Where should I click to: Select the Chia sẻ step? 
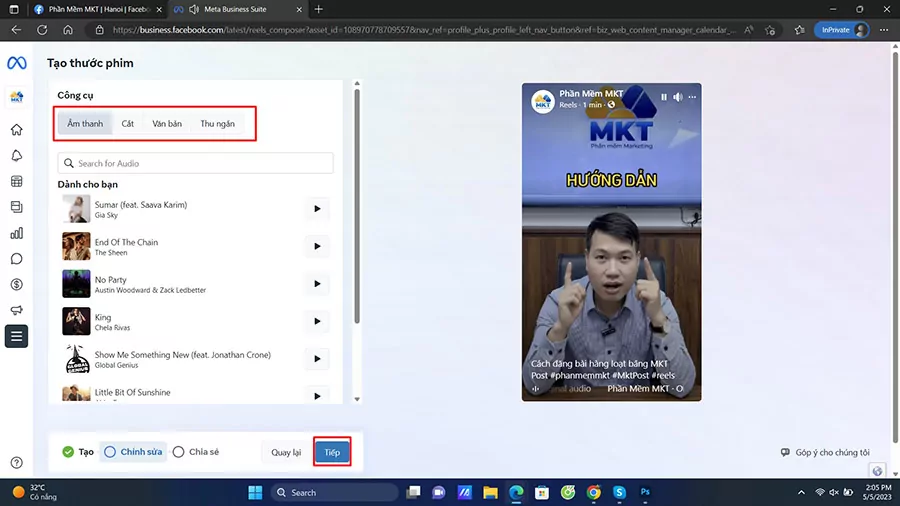click(x=196, y=452)
